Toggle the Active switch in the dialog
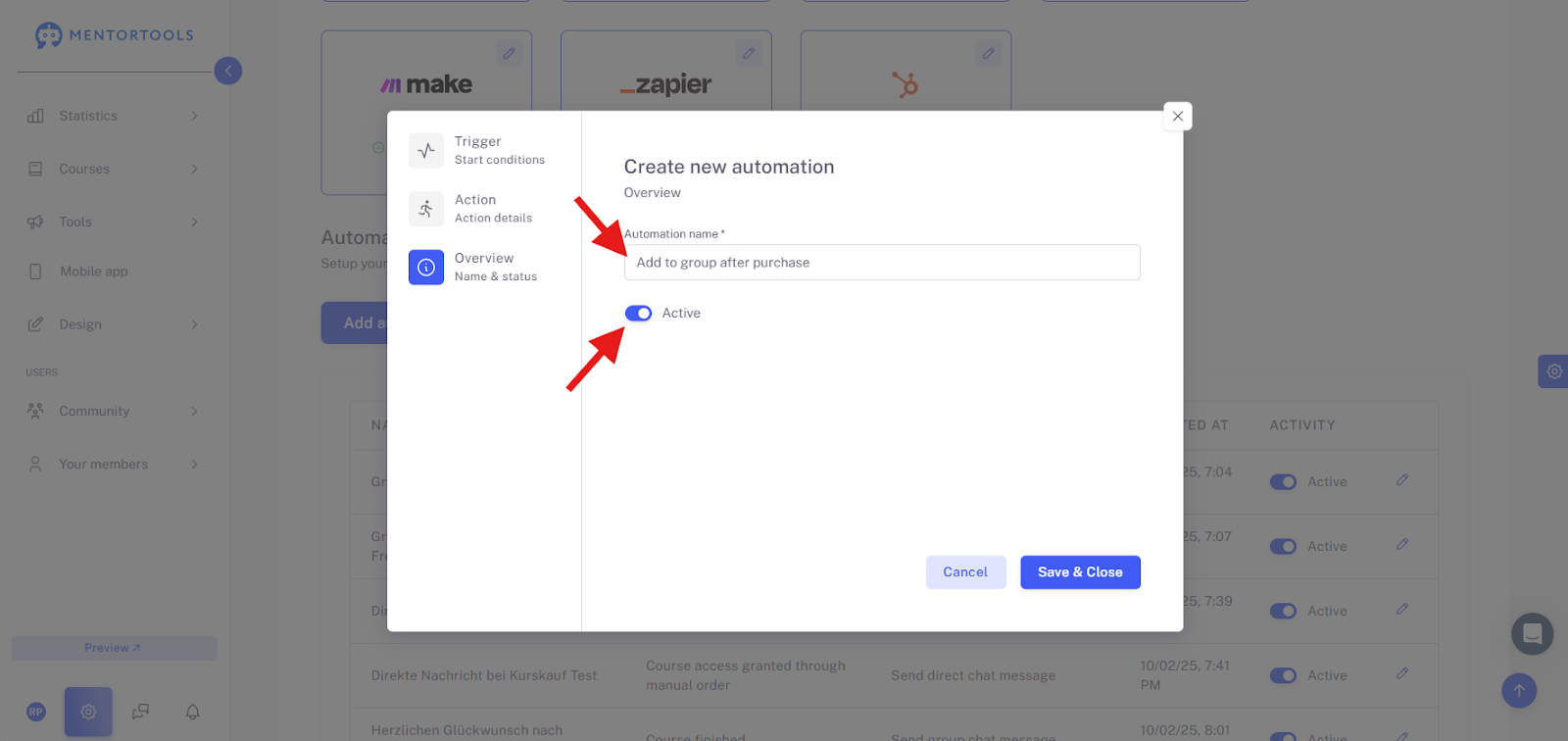Viewport: 1568px width, 741px height. [x=638, y=314]
